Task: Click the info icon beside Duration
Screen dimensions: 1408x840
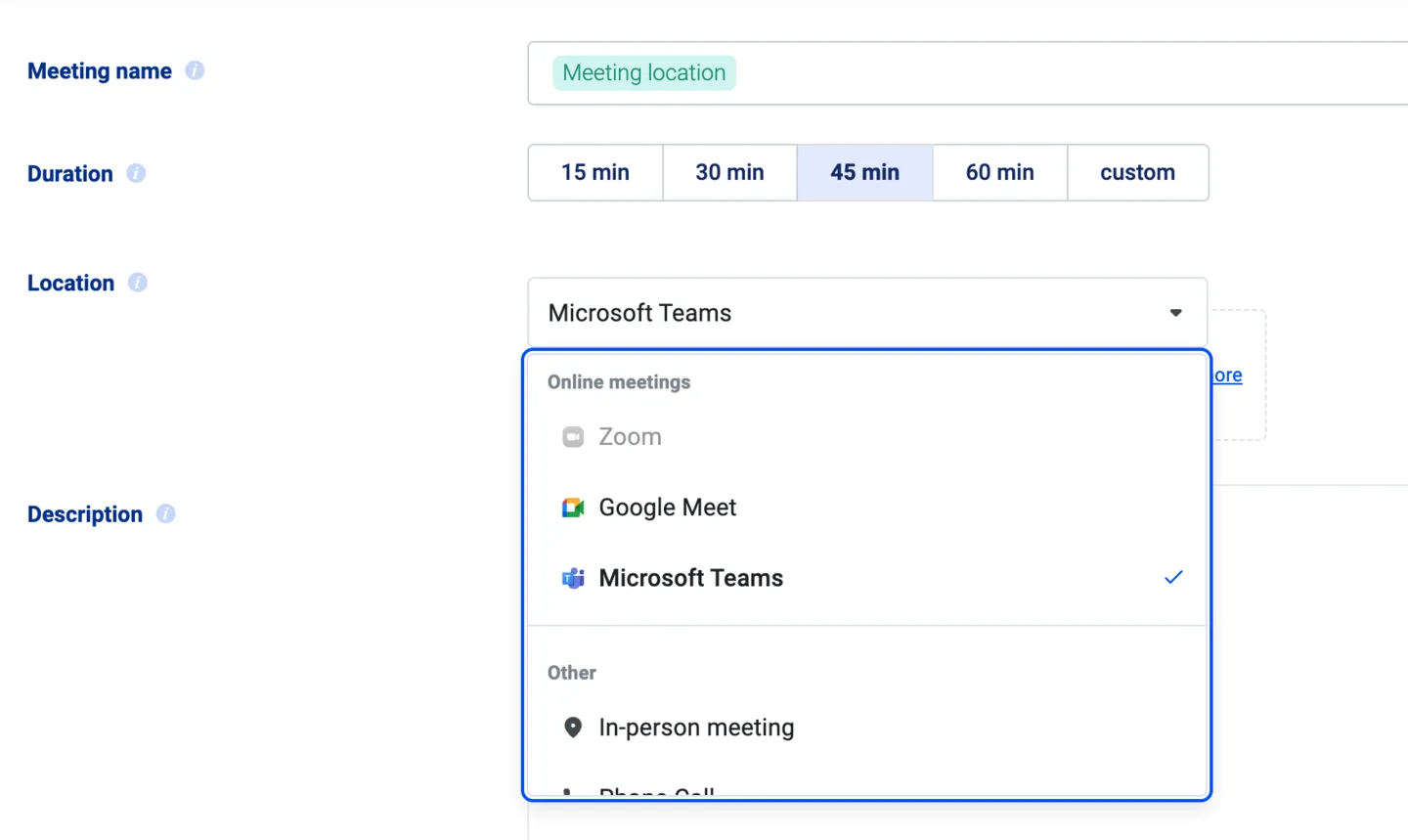Action: click(136, 173)
